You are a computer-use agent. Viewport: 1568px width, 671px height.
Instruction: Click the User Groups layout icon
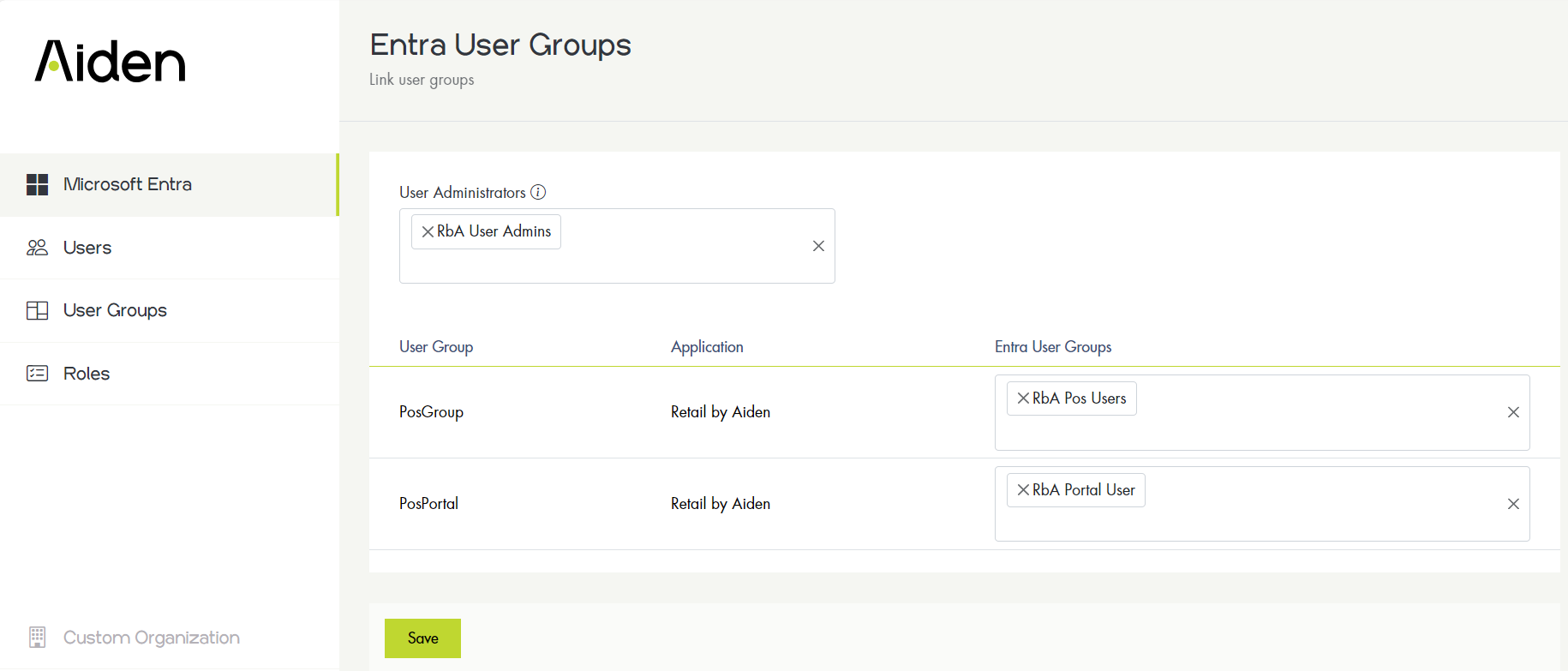click(x=37, y=310)
